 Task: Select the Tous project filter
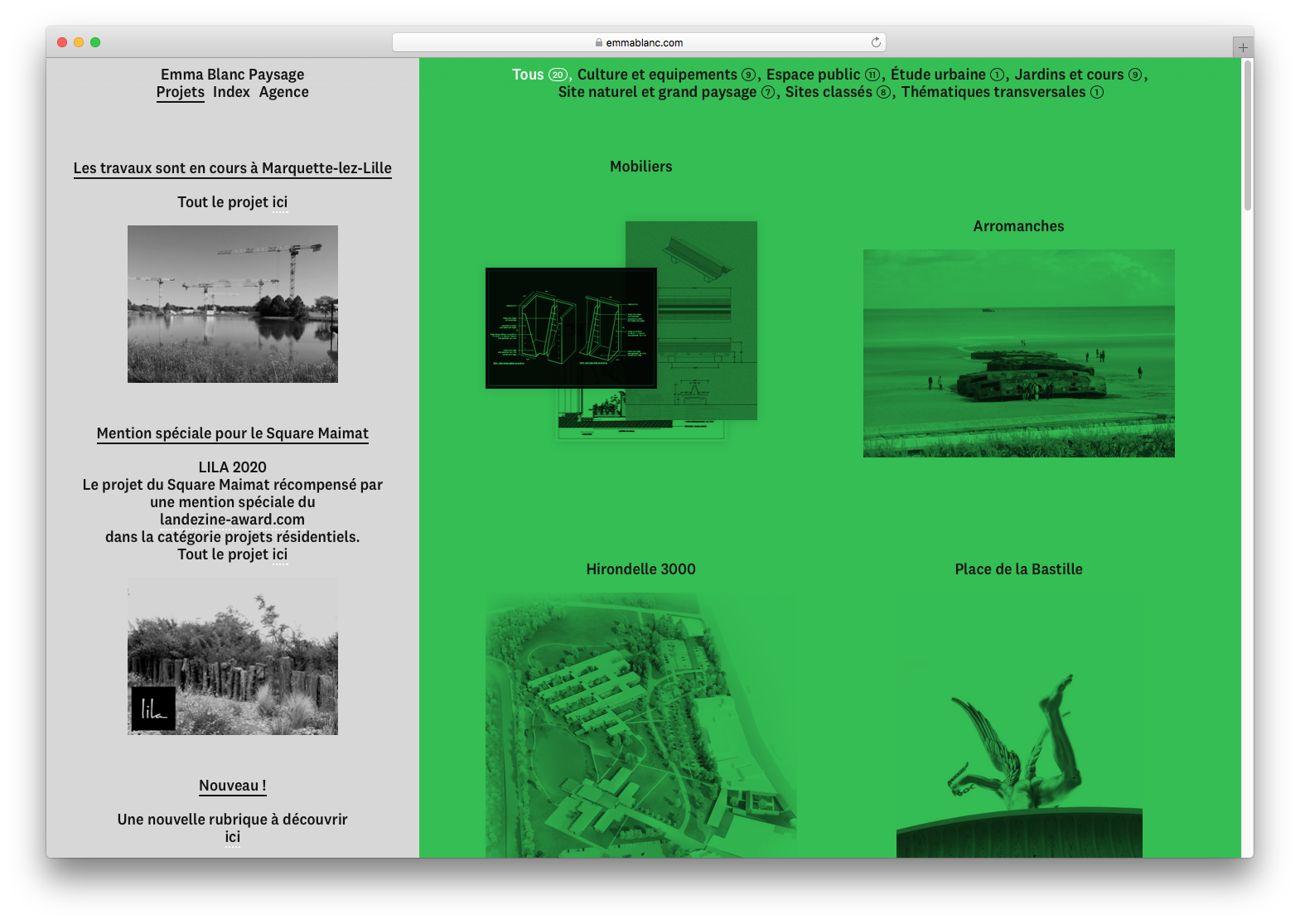pos(528,75)
